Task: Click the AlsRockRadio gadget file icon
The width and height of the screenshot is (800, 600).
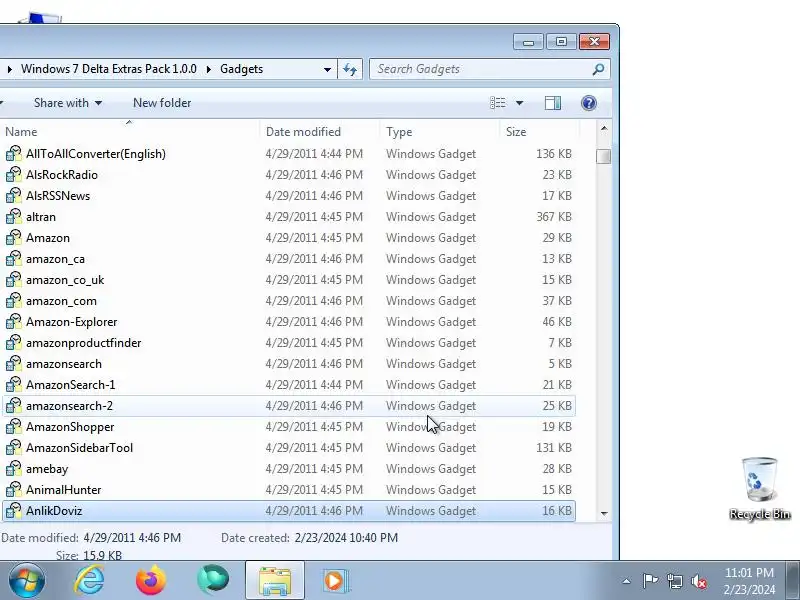Action: click(x=14, y=174)
